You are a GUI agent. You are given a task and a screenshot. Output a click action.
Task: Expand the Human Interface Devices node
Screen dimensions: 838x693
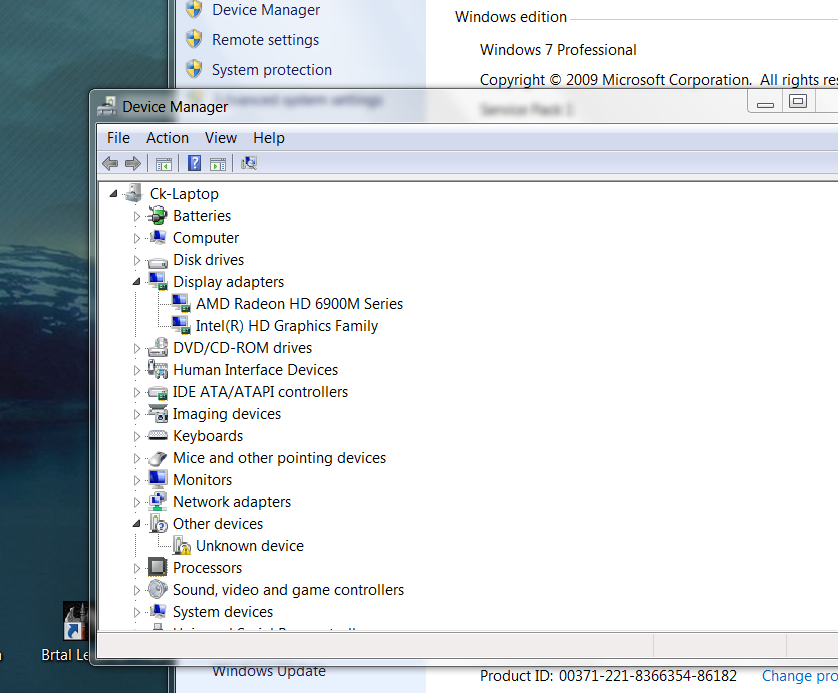coord(137,370)
